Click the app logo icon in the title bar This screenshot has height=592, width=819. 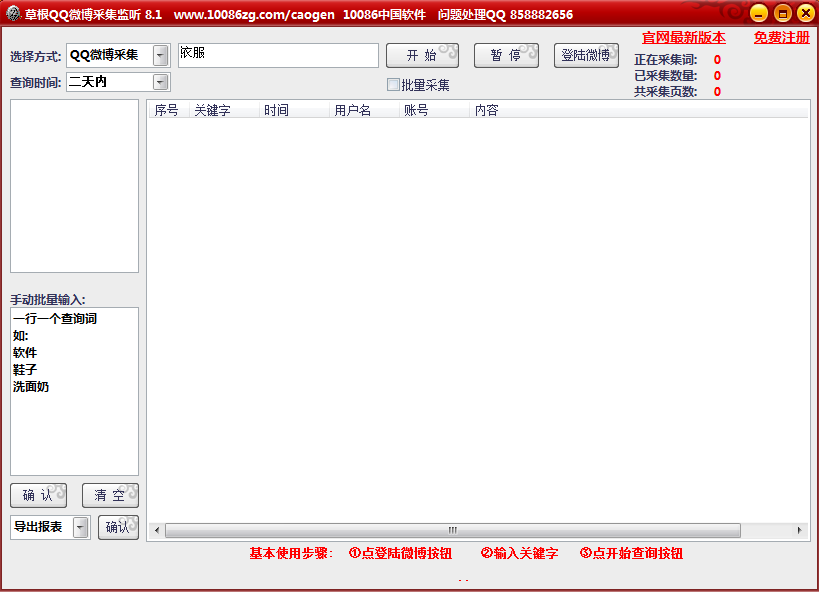click(14, 14)
